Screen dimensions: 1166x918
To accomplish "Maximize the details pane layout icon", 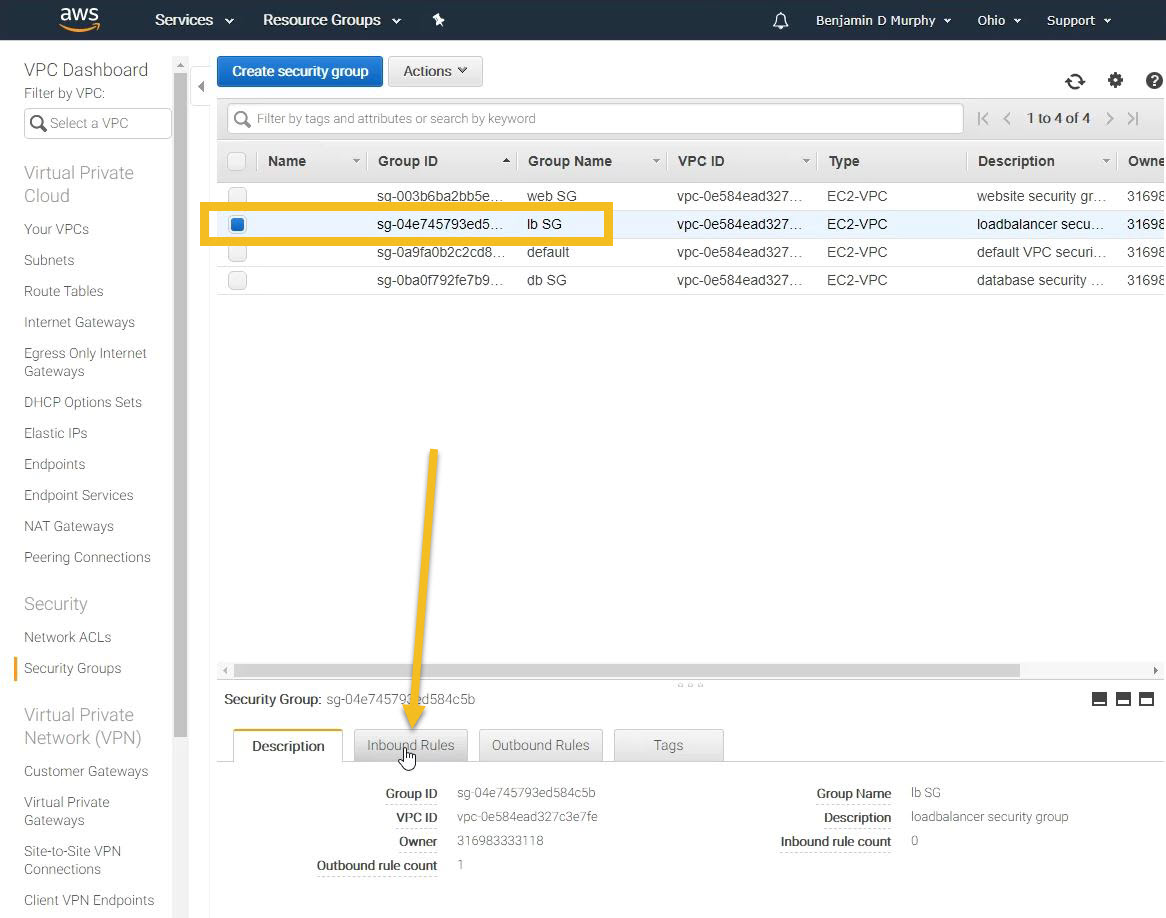I will (x=1147, y=699).
